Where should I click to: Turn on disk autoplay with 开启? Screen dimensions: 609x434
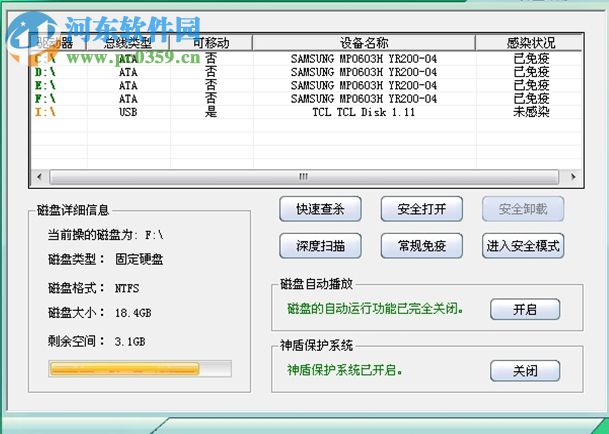525,309
